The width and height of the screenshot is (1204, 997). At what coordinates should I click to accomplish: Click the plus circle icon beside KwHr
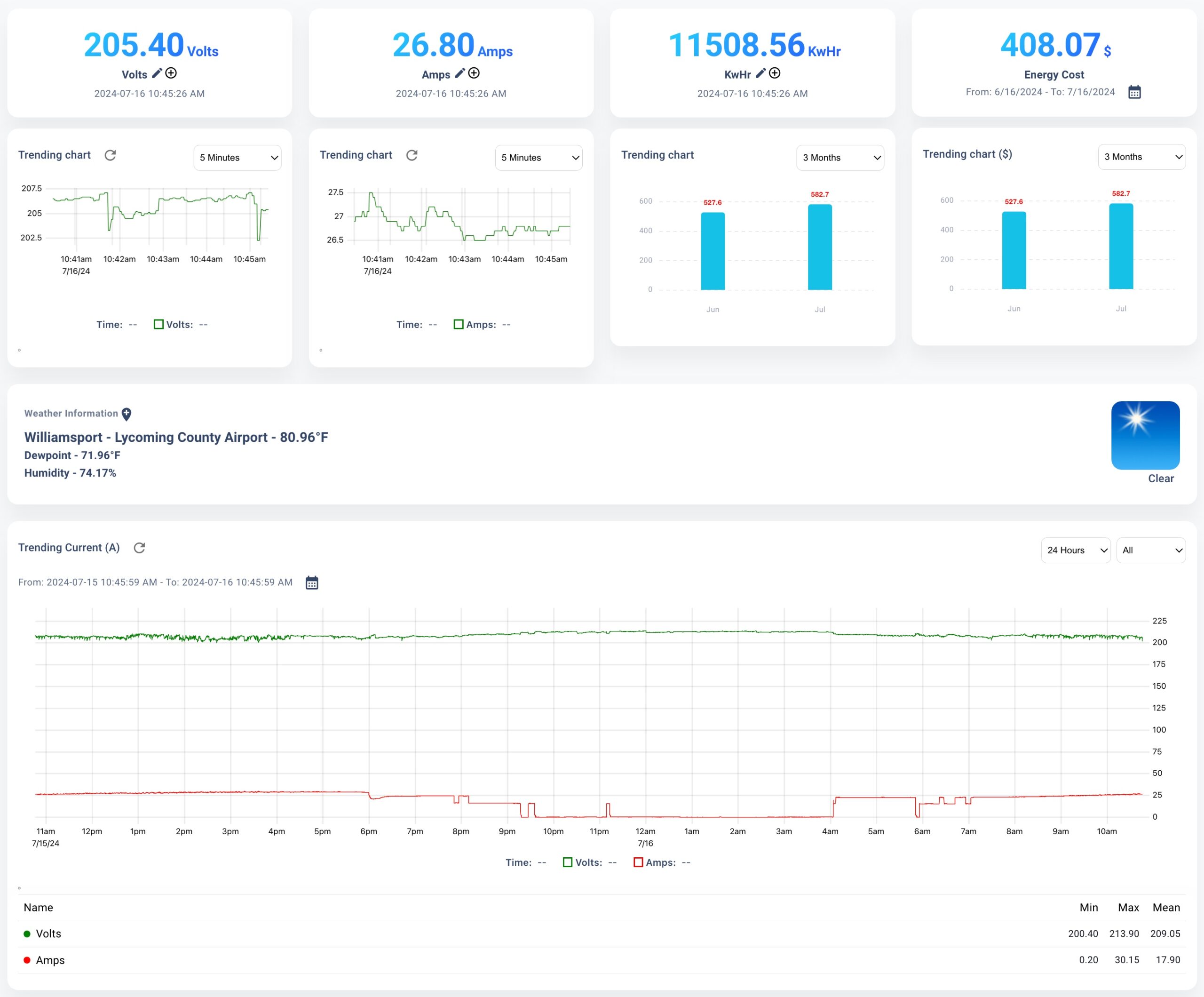[775, 73]
